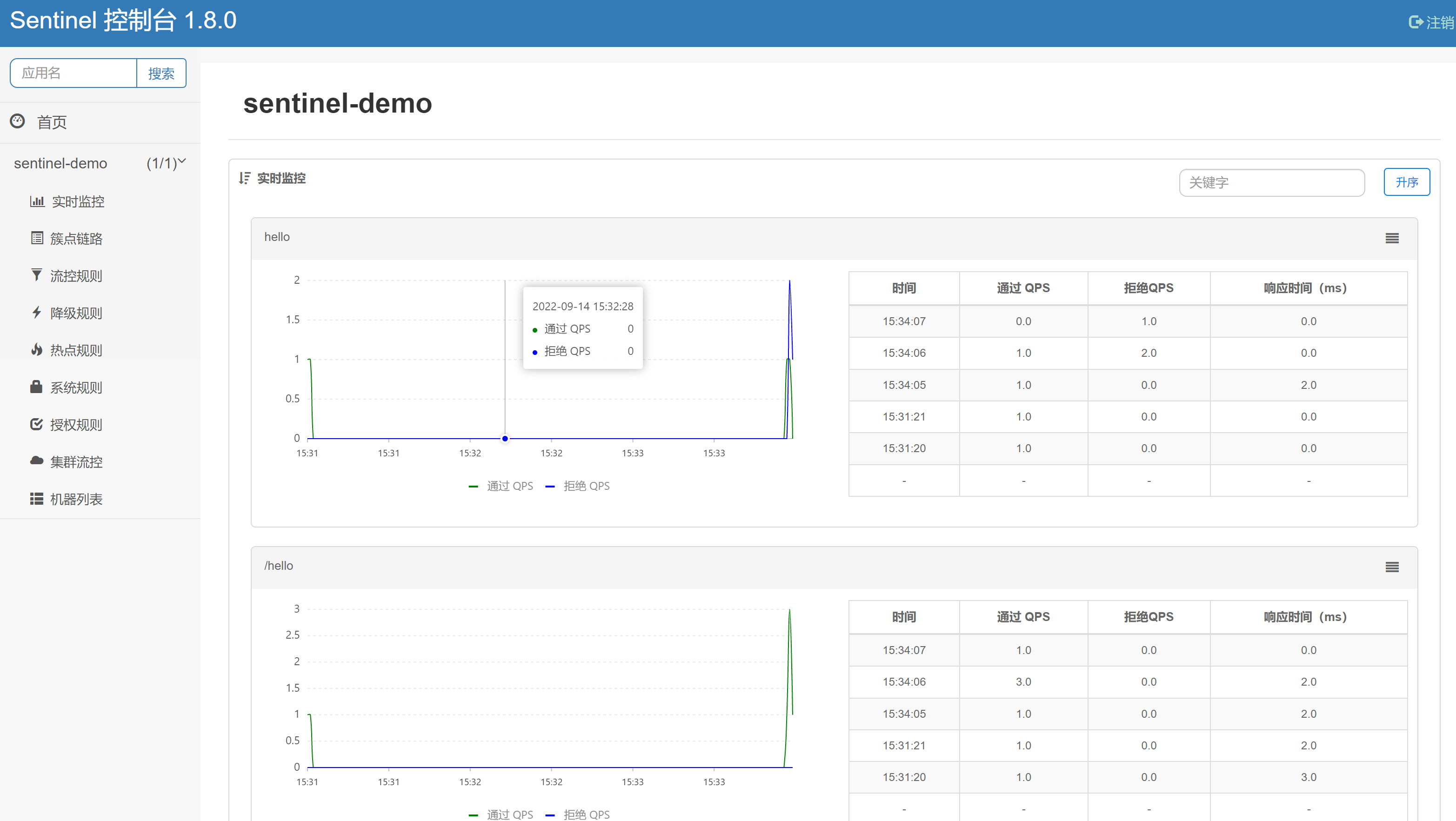Collapse the sentinel-demo app chevron

[182, 161]
